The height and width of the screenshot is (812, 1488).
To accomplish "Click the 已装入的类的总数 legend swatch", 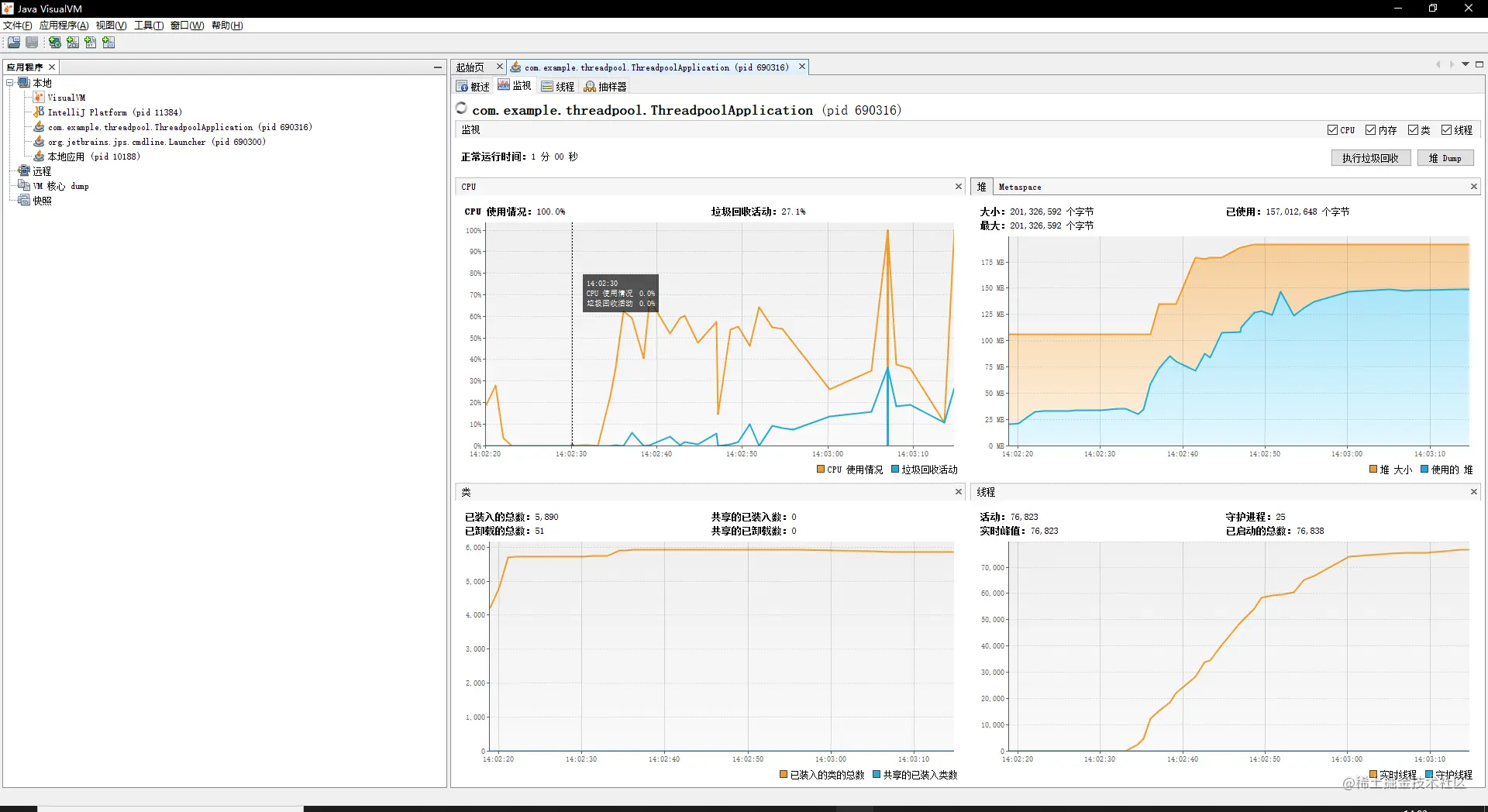I will tap(784, 774).
